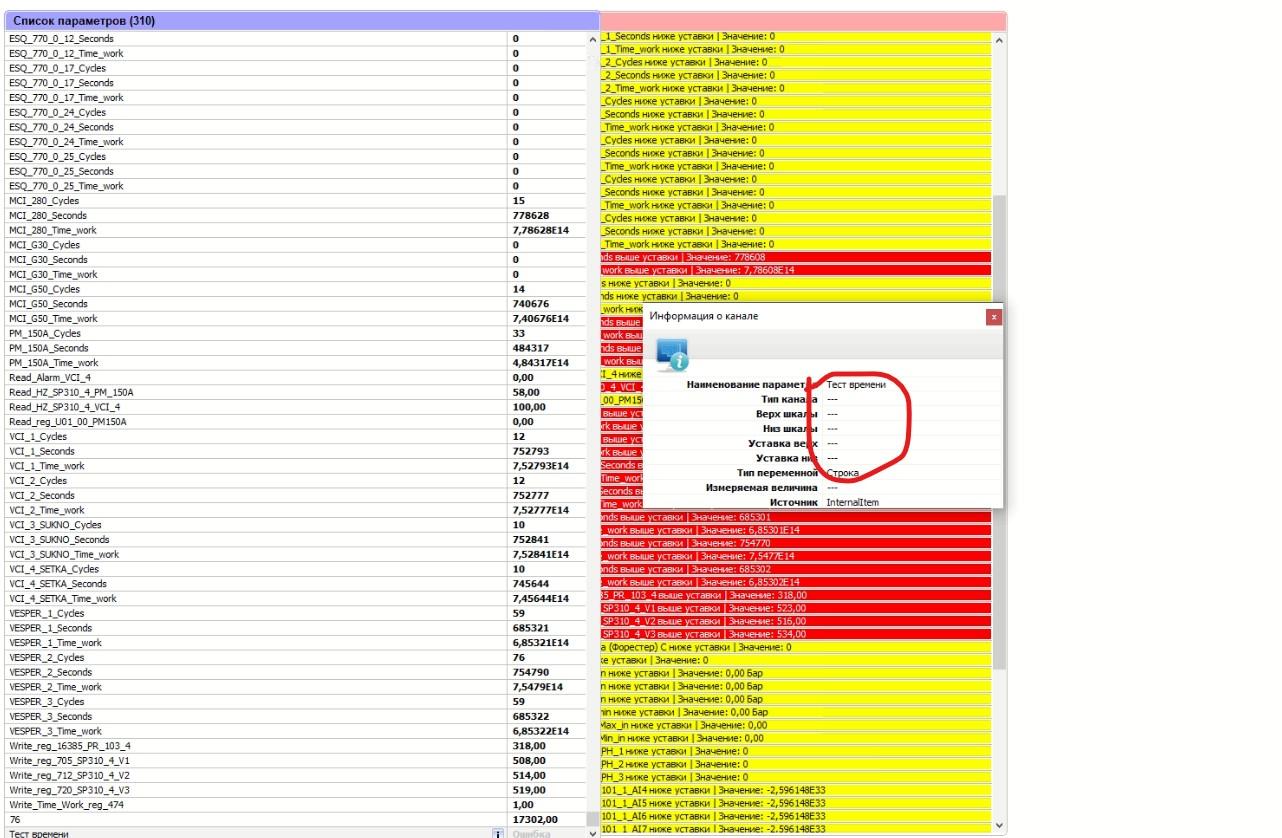This screenshot has height=838, width=1282.
Task: Click value 484317 of PM_150A_Seconds
Action: (530, 348)
